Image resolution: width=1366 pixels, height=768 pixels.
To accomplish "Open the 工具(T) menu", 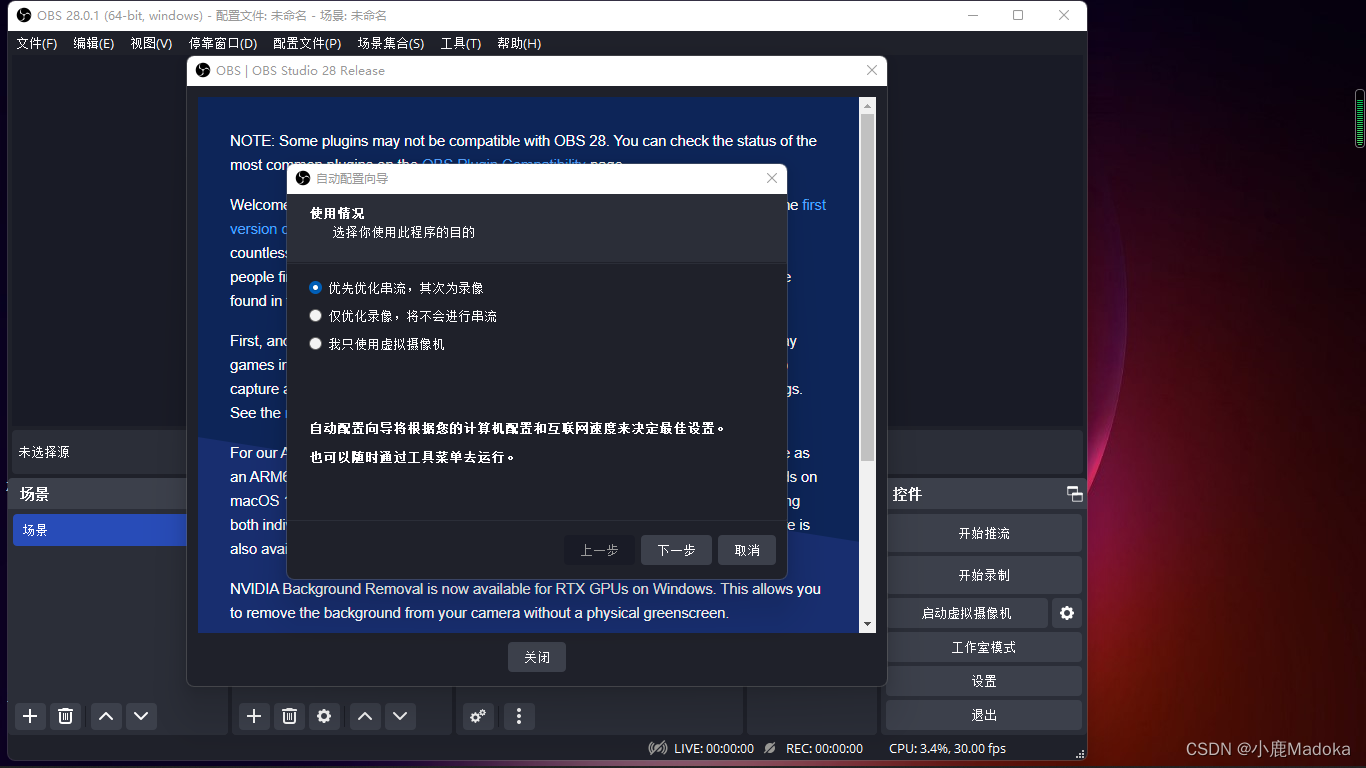I will [x=461, y=44].
